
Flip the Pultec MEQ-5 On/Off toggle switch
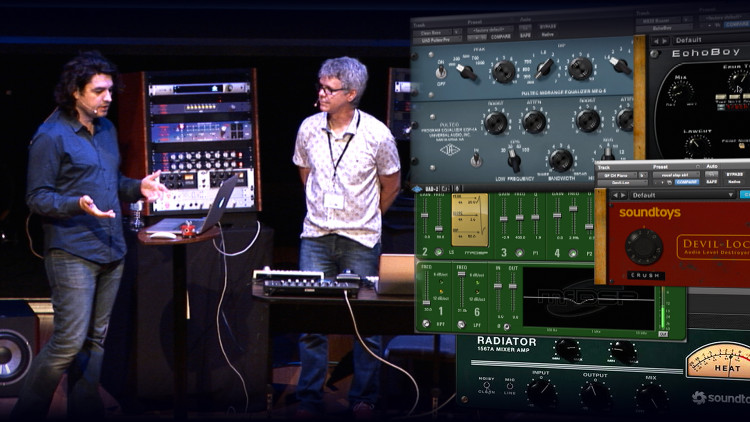[441, 72]
